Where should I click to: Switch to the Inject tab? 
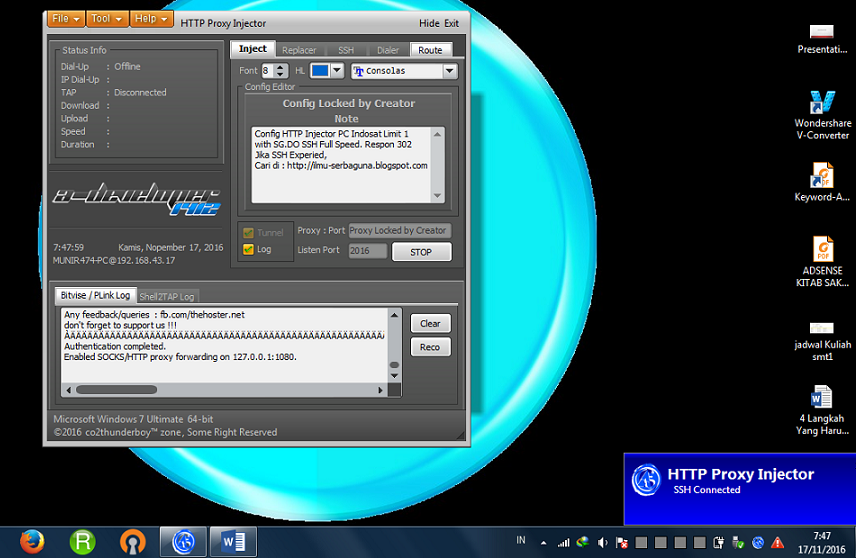click(253, 49)
